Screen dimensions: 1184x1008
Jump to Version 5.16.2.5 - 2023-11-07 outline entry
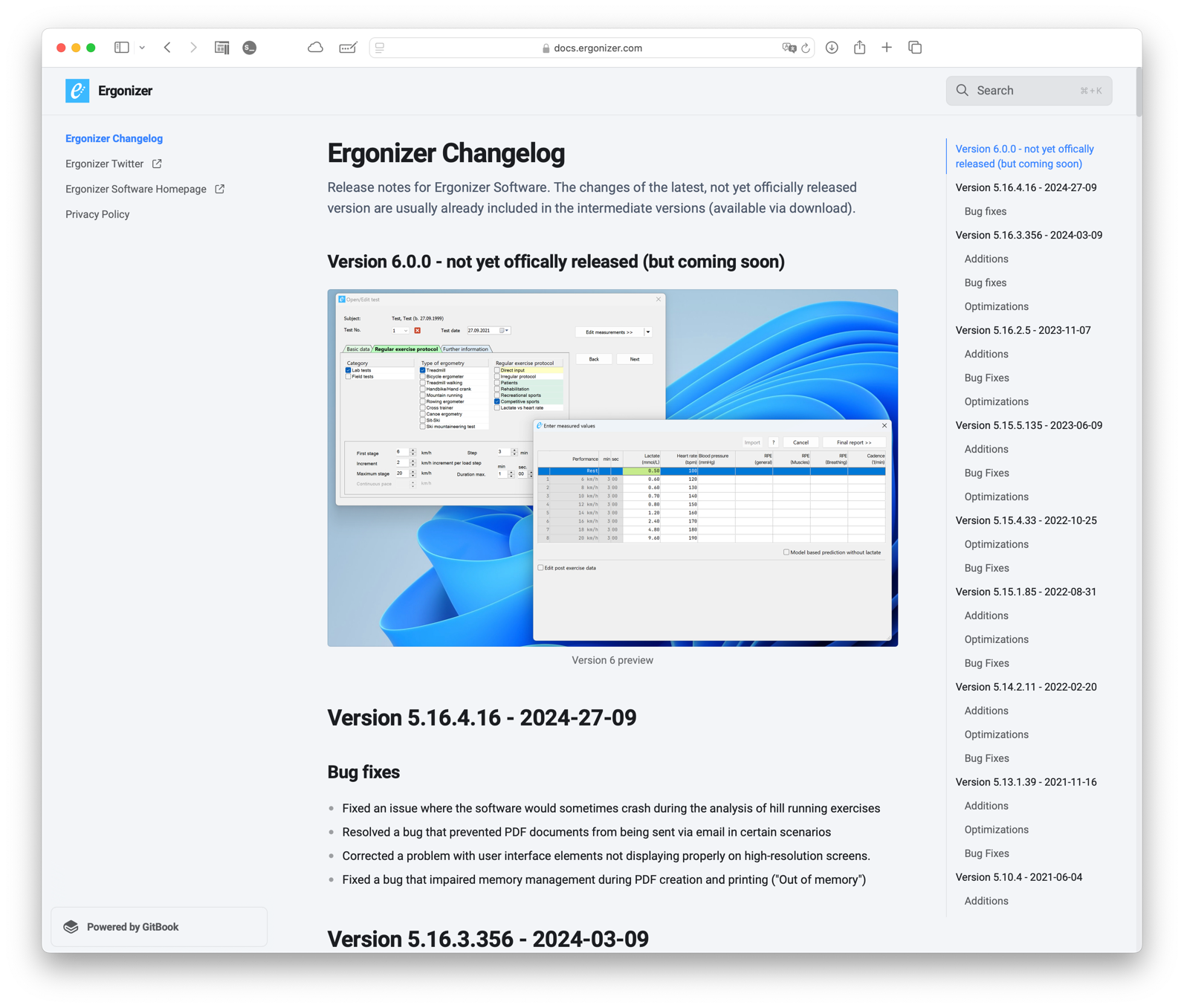coord(1023,330)
